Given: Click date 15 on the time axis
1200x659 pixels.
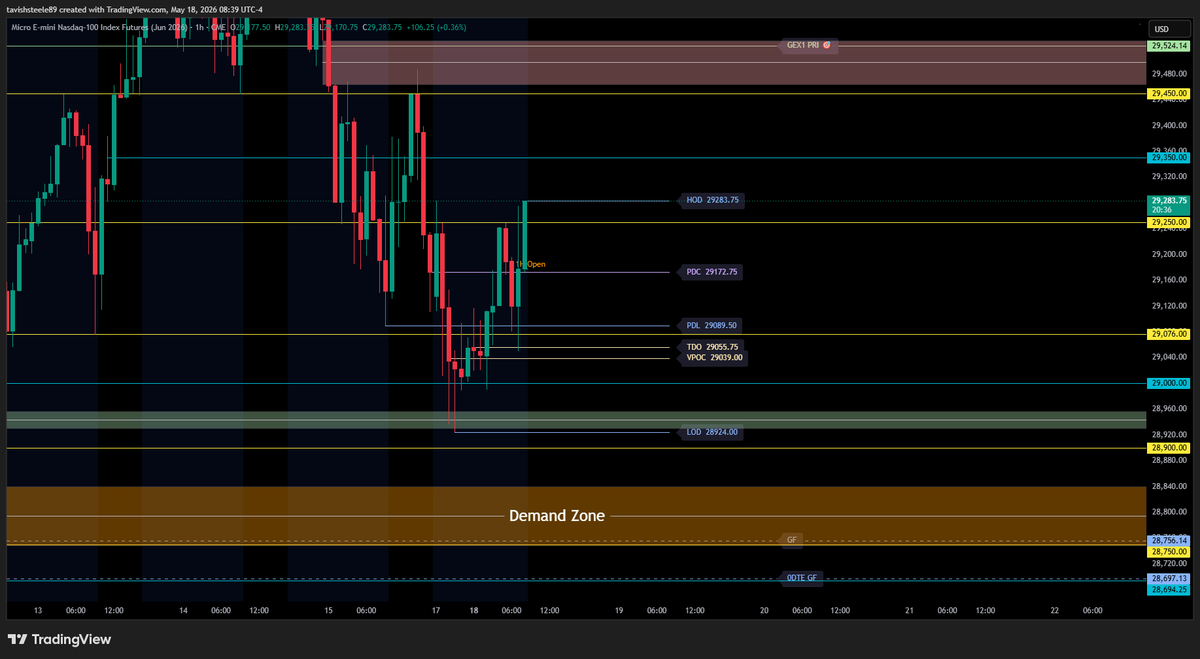Looking at the screenshot, I should (x=328, y=610).
